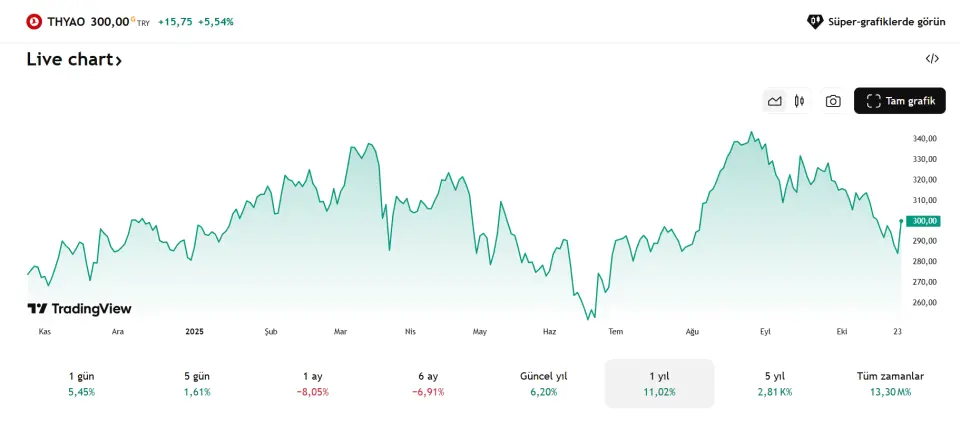The width and height of the screenshot is (960, 425).
Task: Click the TradingView logo
Action: tap(79, 309)
